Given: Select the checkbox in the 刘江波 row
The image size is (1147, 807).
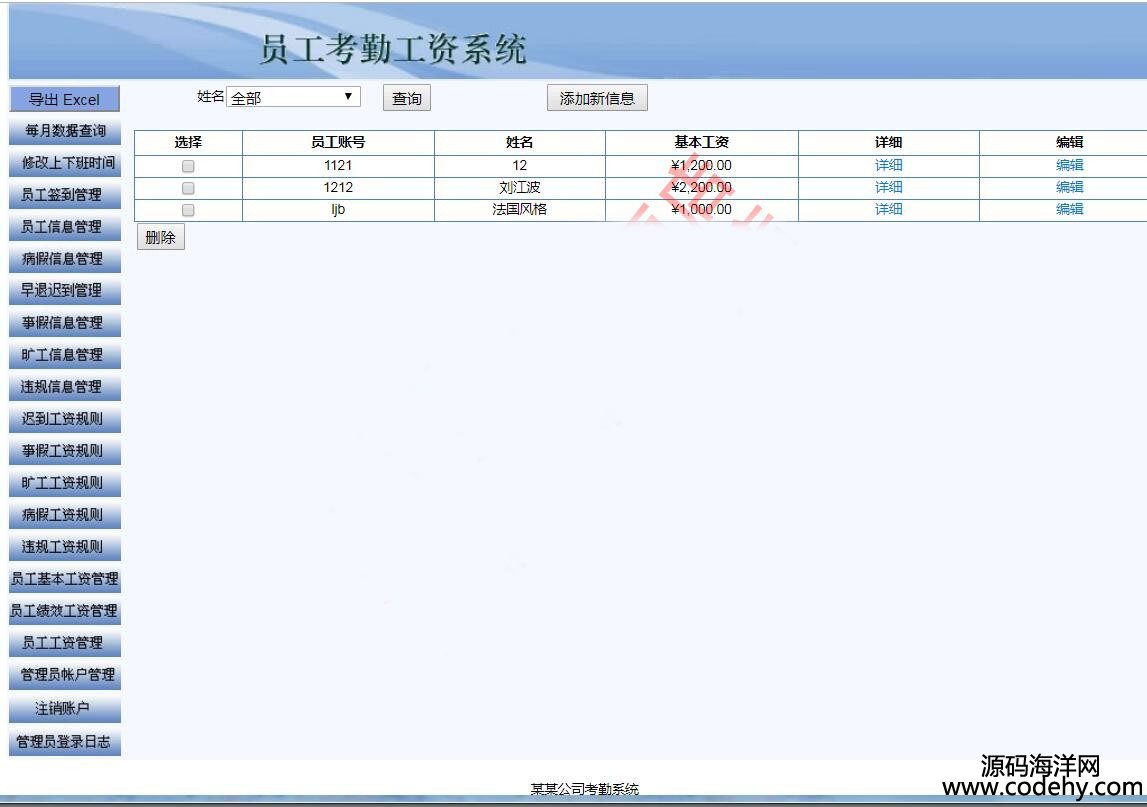Looking at the screenshot, I should [x=188, y=188].
